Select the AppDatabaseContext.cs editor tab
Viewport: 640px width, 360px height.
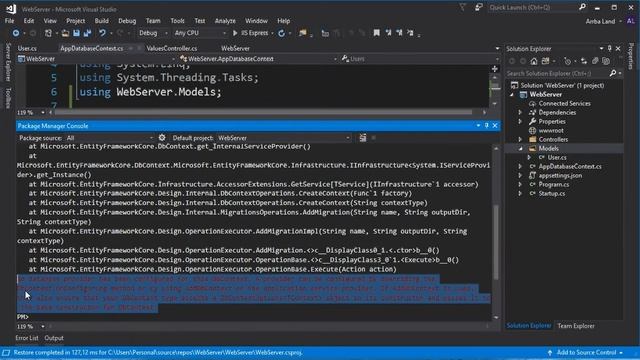[x=91, y=48]
